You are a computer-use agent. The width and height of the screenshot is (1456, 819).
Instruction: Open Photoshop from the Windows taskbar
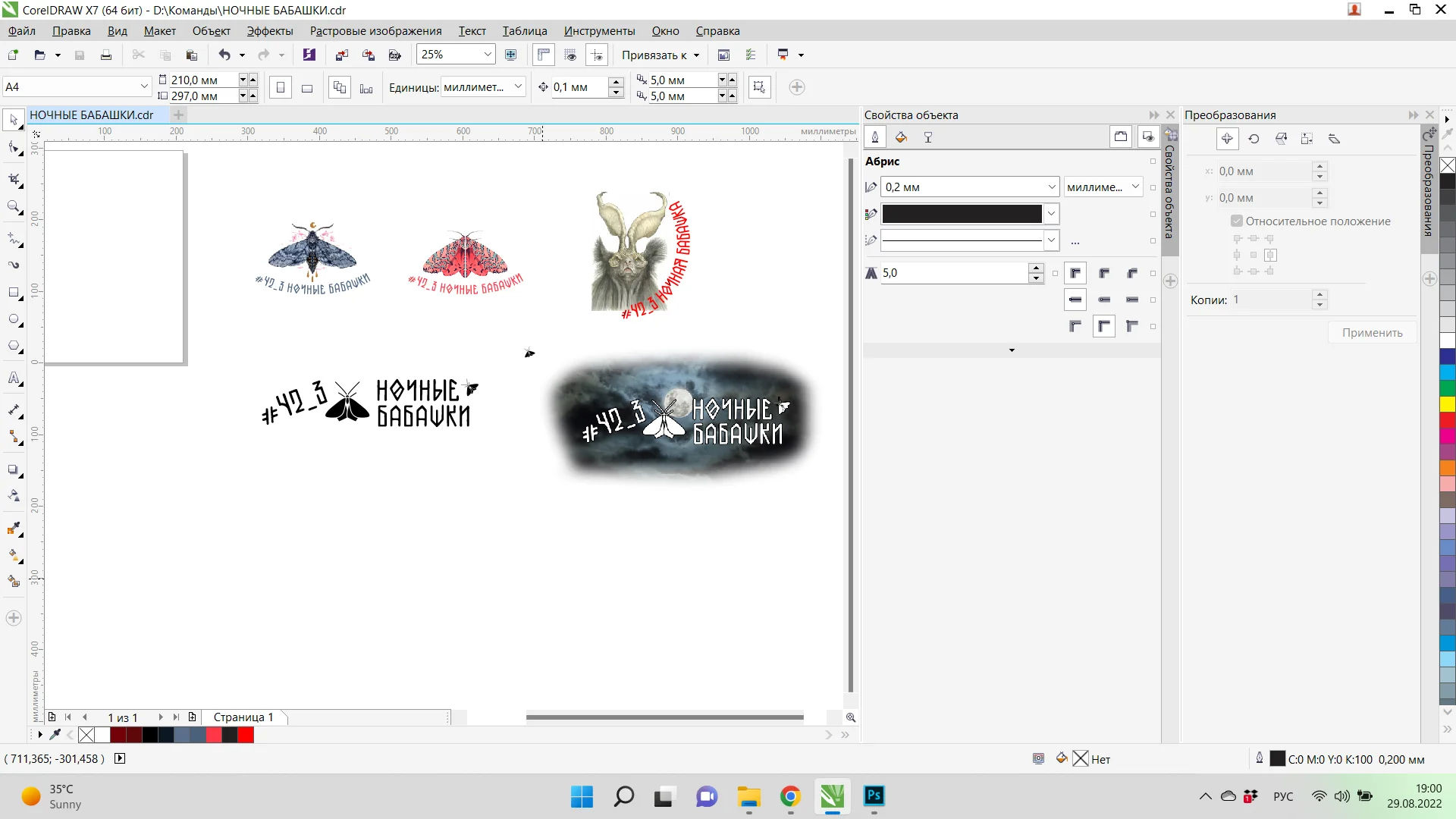[874, 795]
